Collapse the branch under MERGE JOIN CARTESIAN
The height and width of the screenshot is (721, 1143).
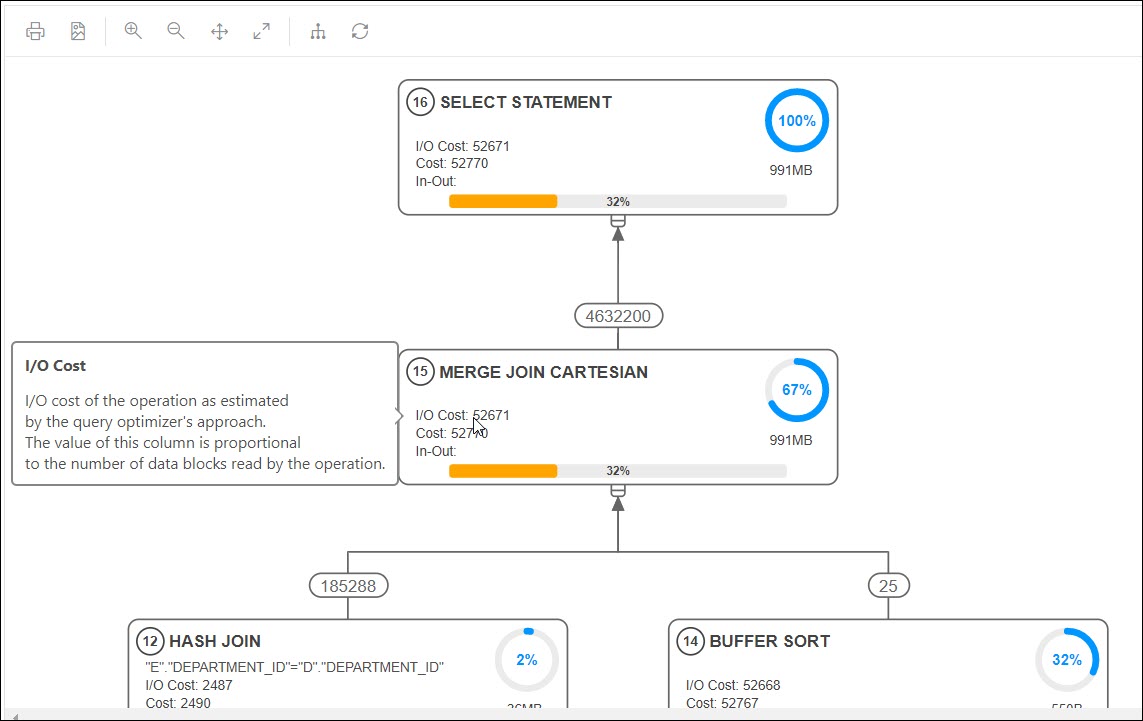(617, 490)
